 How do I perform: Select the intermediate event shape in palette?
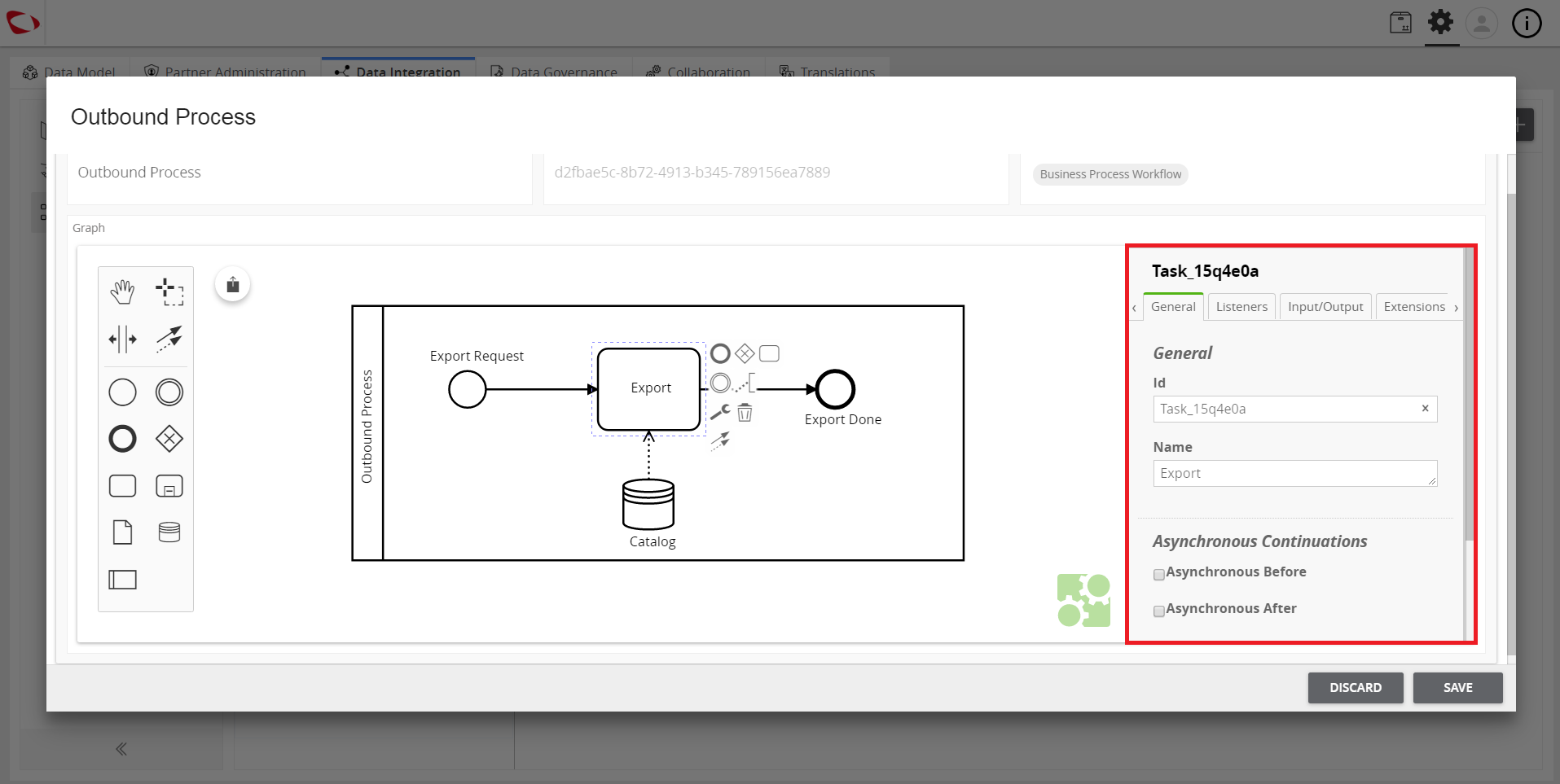point(169,392)
